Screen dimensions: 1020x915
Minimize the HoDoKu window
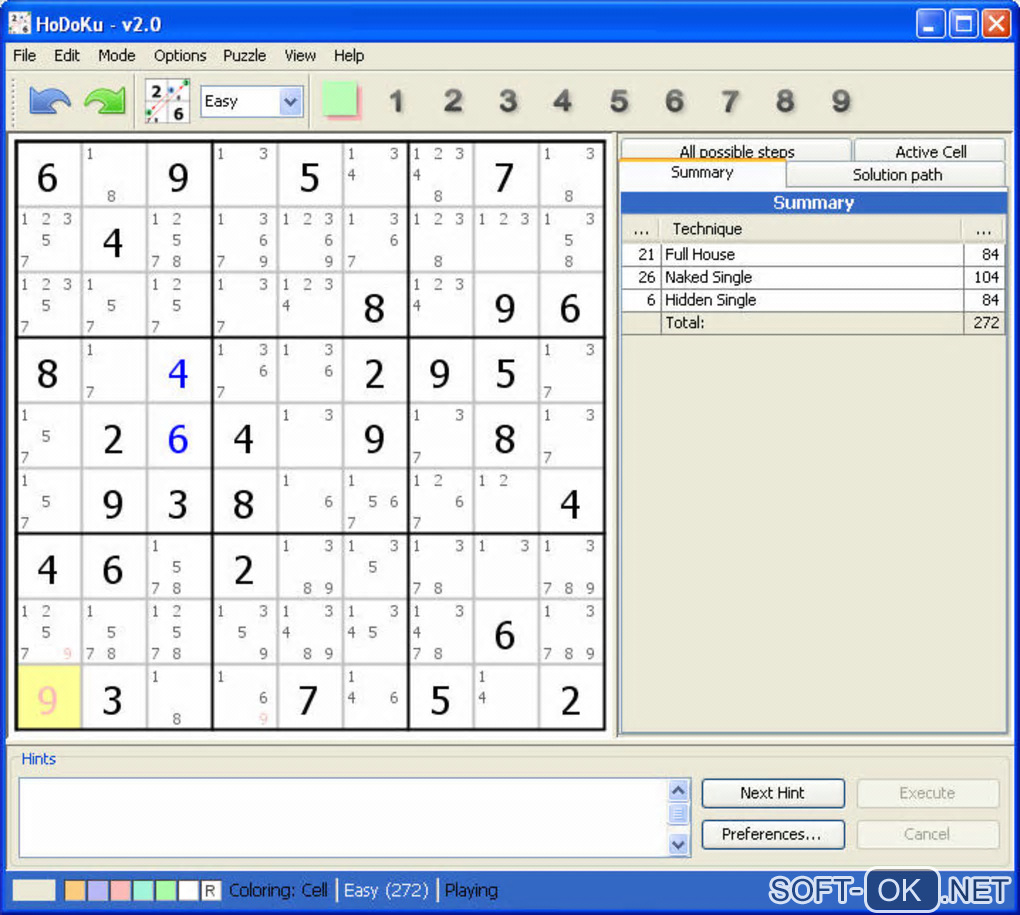point(930,24)
